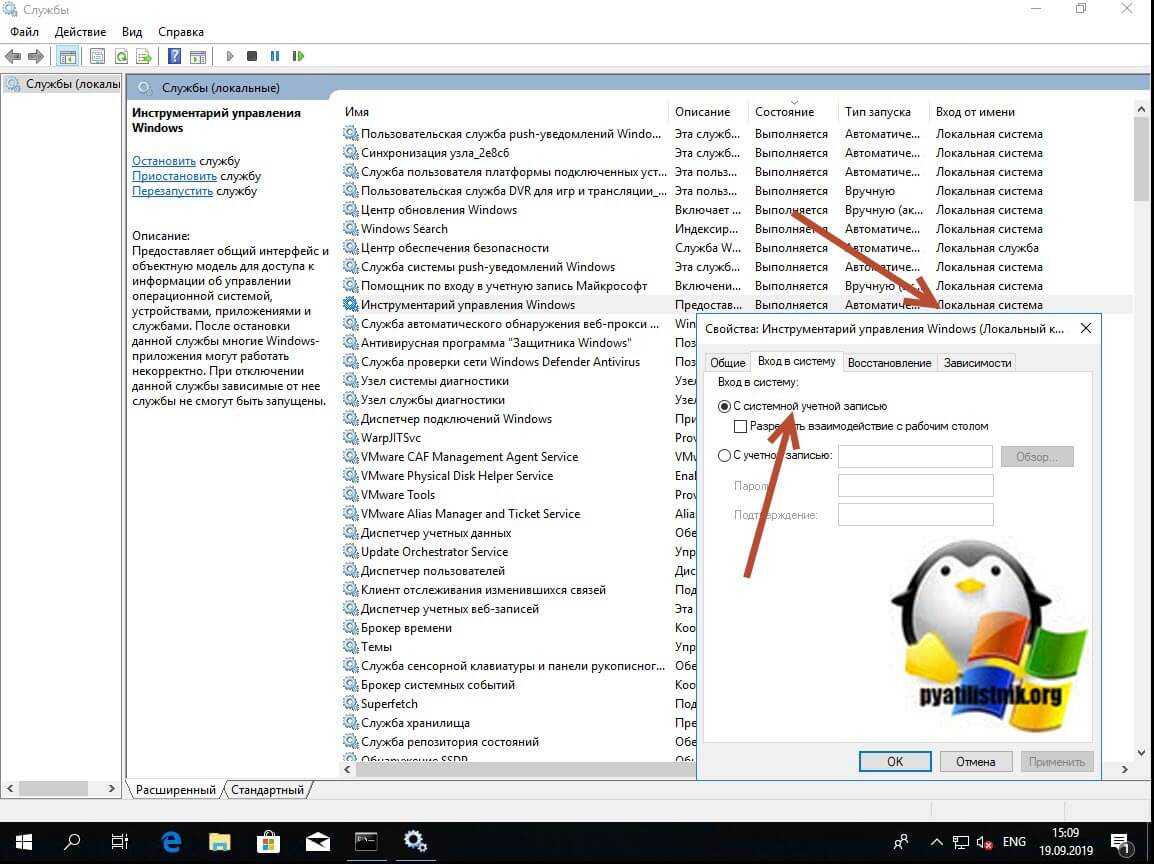The image size is (1154, 864).
Task: Click the Приостановить service link
Action: tap(174, 176)
